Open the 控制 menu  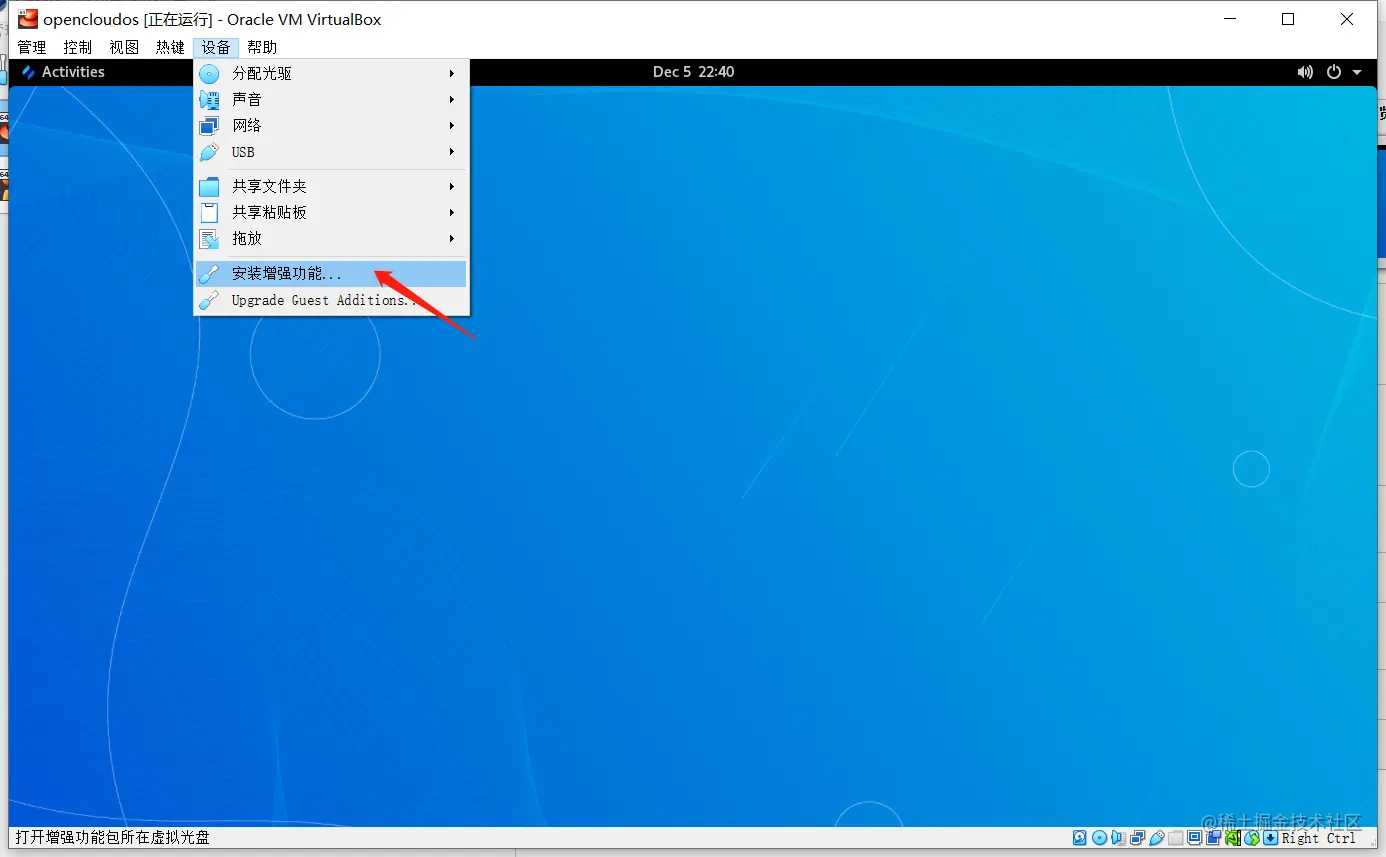pyautogui.click(x=78, y=47)
